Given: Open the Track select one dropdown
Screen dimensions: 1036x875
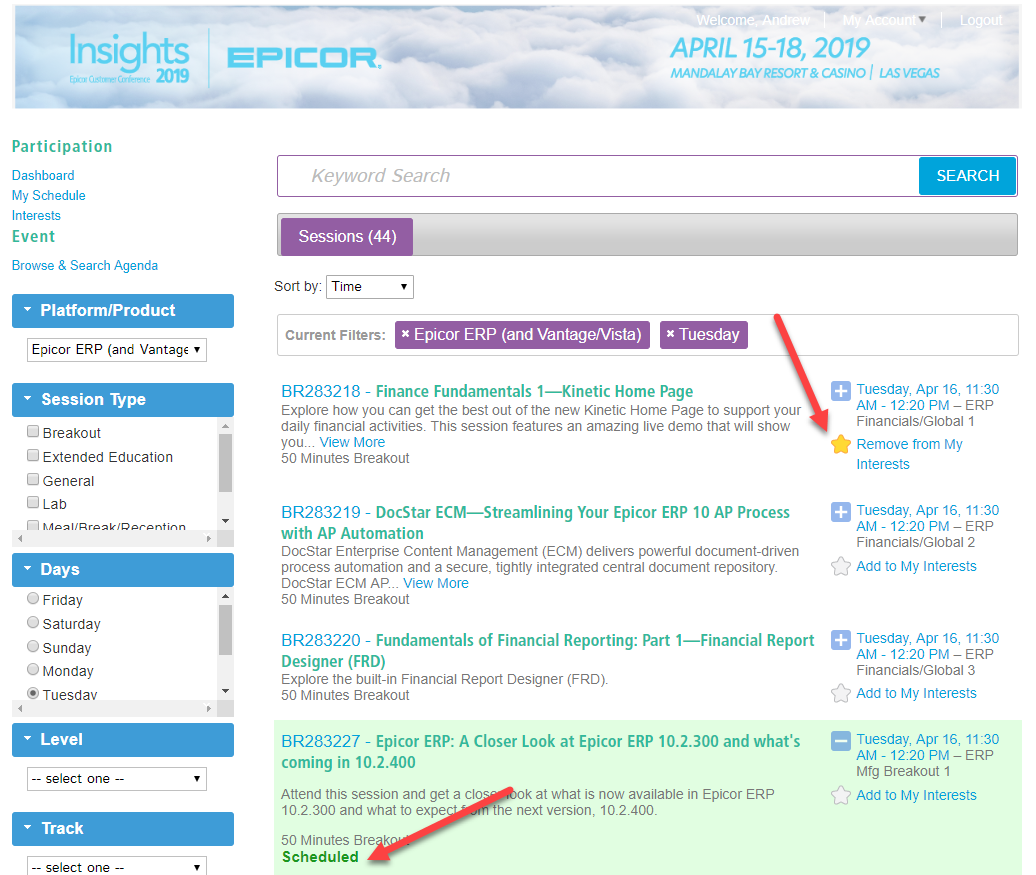Looking at the screenshot, I should point(117,866).
